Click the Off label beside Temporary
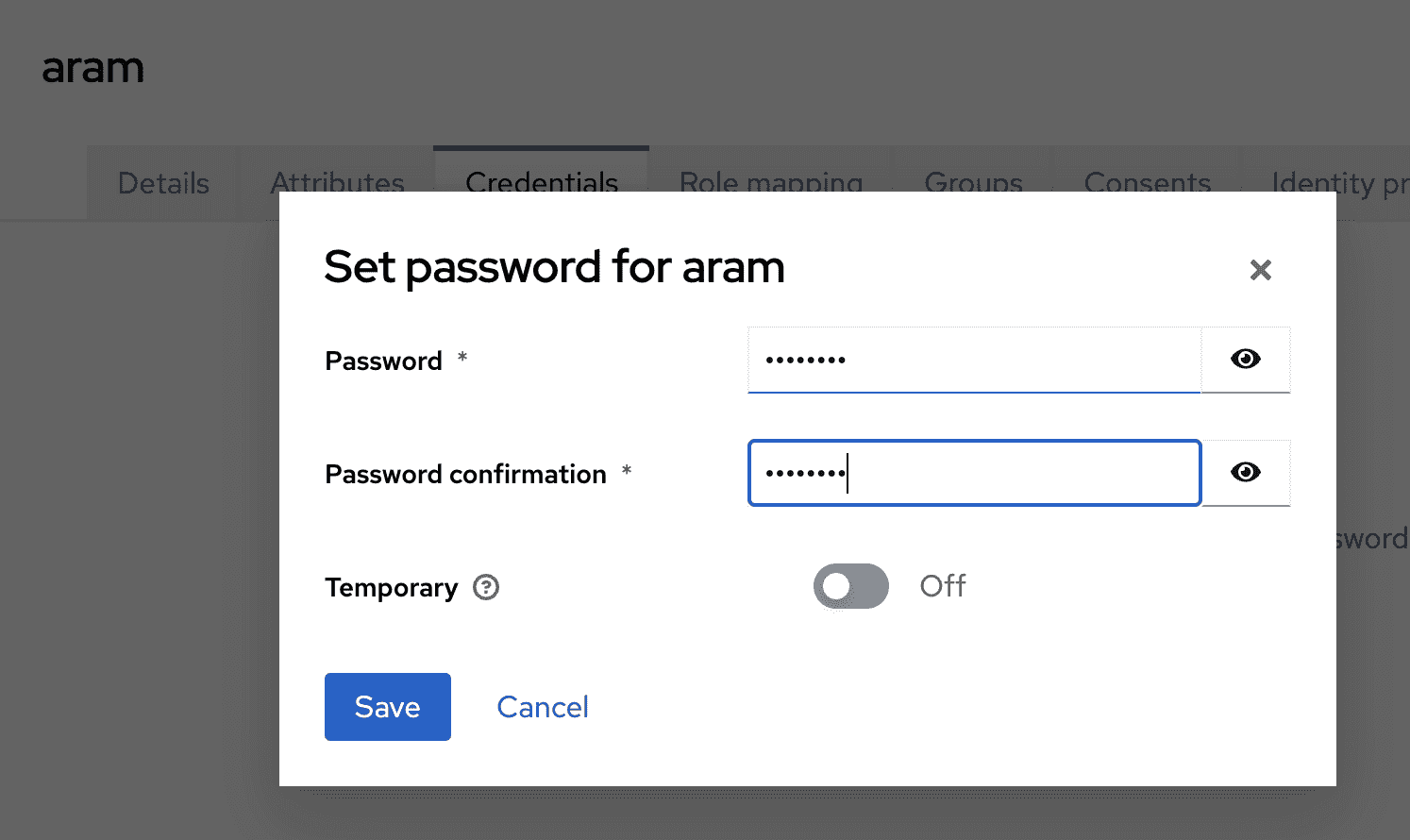The height and width of the screenshot is (840, 1410). [942, 586]
